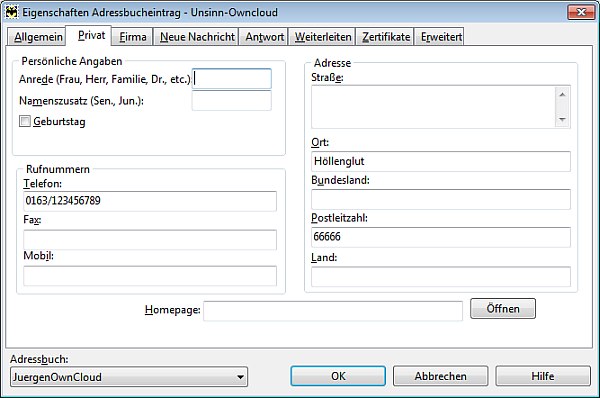Image resolution: width=600 pixels, height=398 pixels.
Task: Confirm with the OK button
Action: (x=338, y=376)
